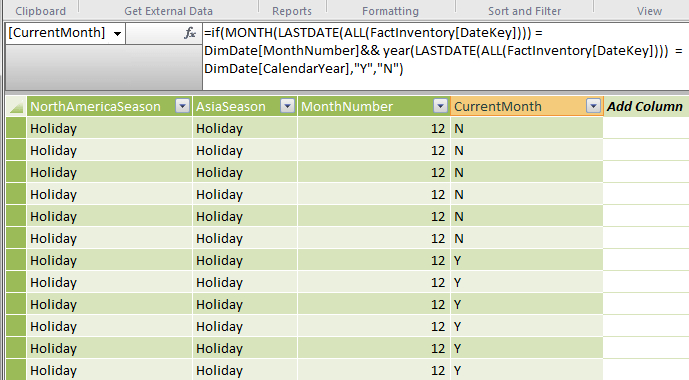This screenshot has height=380, width=689.
Task: Select first row NorthAmericaSeason Holiday cell
Action: (109, 128)
